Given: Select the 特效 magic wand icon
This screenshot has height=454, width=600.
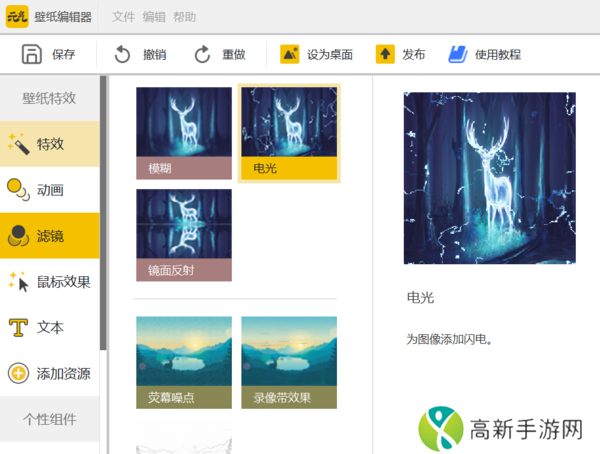Looking at the screenshot, I should pyautogui.click(x=18, y=144).
